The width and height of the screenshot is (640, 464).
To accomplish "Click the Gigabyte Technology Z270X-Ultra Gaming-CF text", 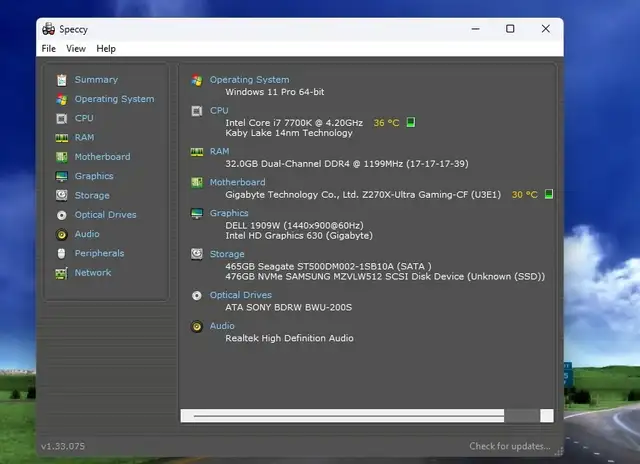I will point(363,195).
